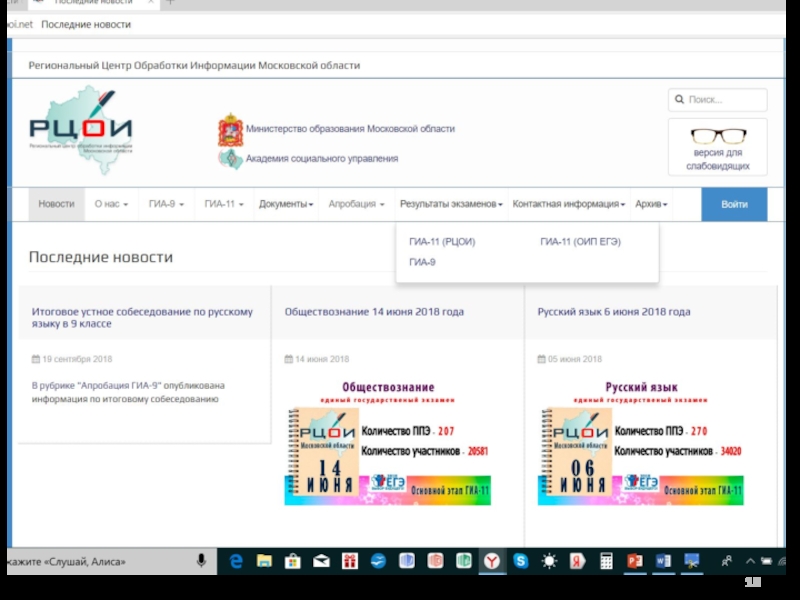Open PowerPoint from the taskbar
This screenshot has height=600, width=800.
[x=634, y=562]
